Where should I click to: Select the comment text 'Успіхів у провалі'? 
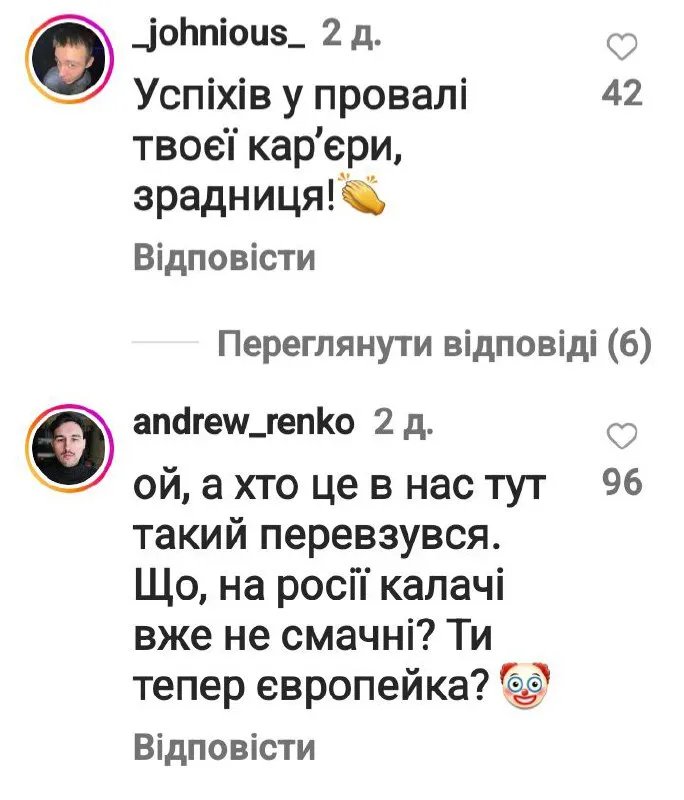tap(300, 96)
